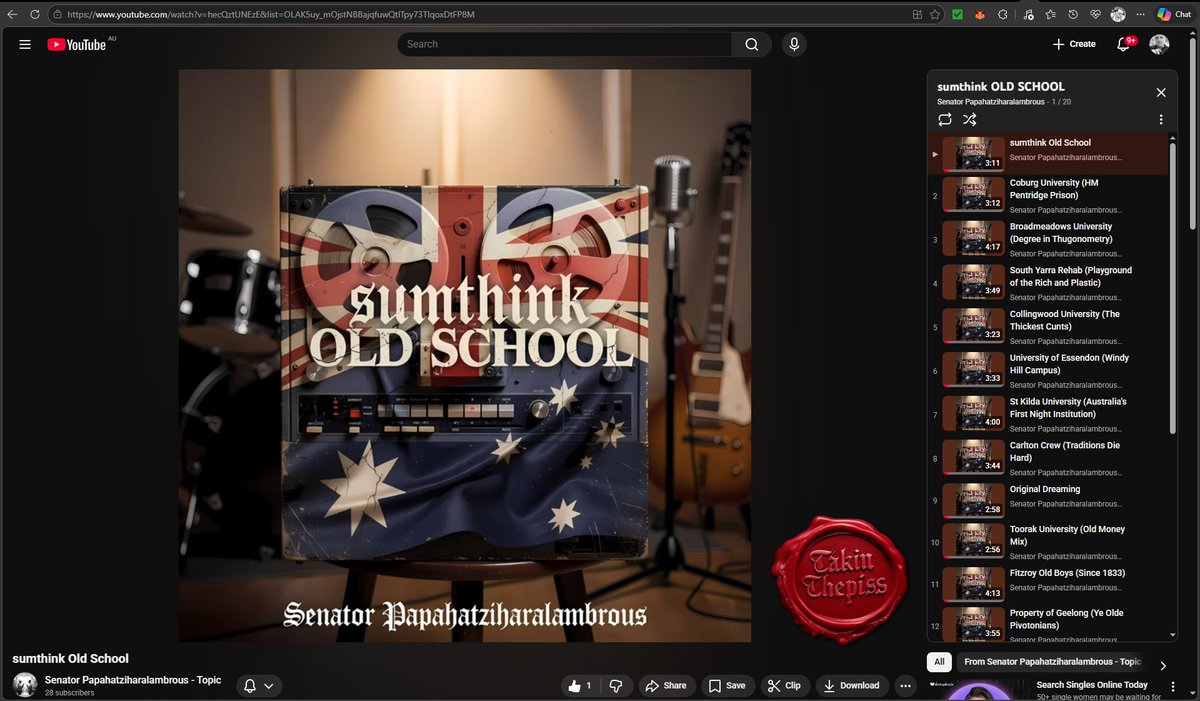Image resolution: width=1200 pixels, height=701 pixels.
Task: Click the green checkmark extension icon
Action: click(x=957, y=15)
